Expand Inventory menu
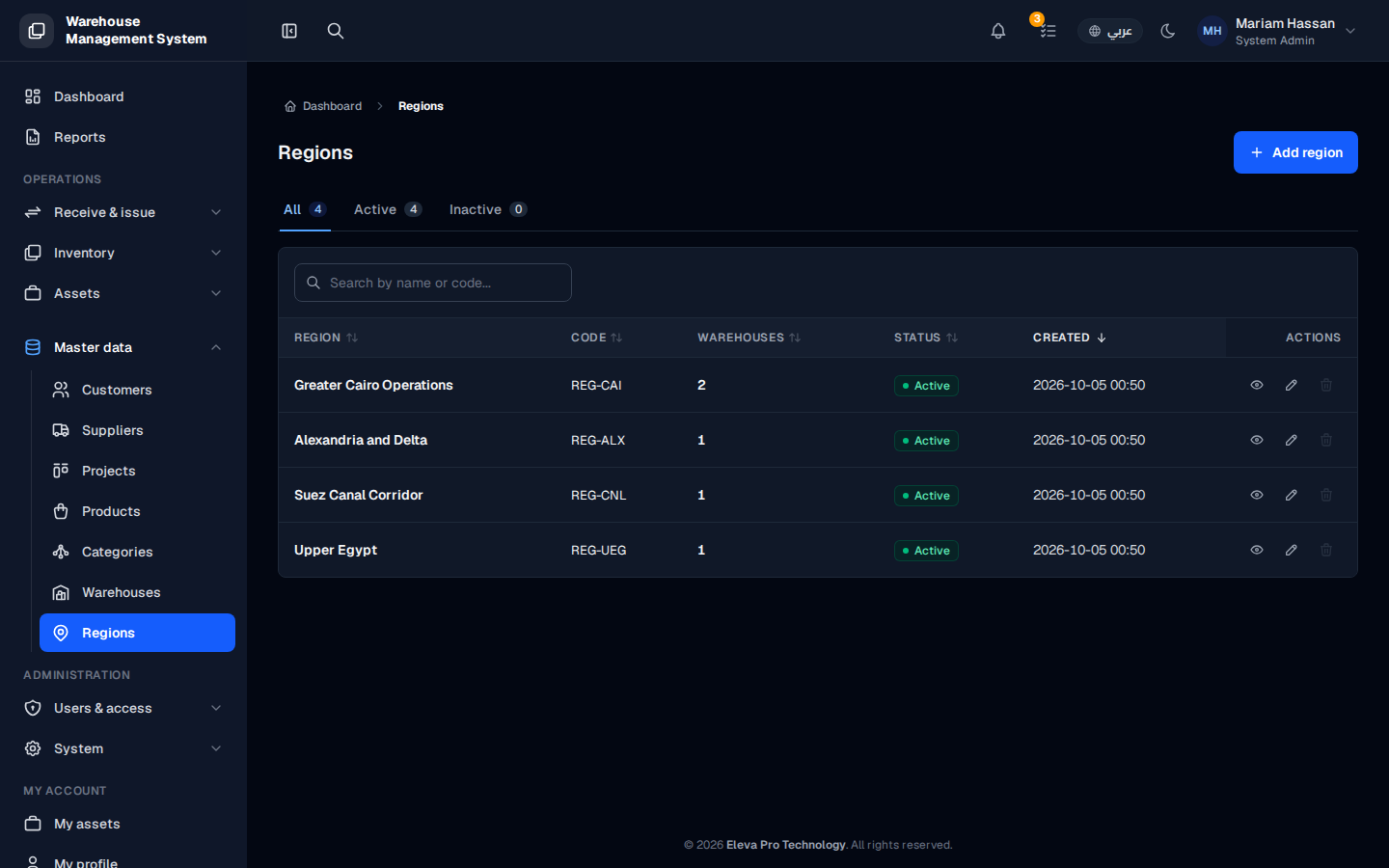 (123, 253)
